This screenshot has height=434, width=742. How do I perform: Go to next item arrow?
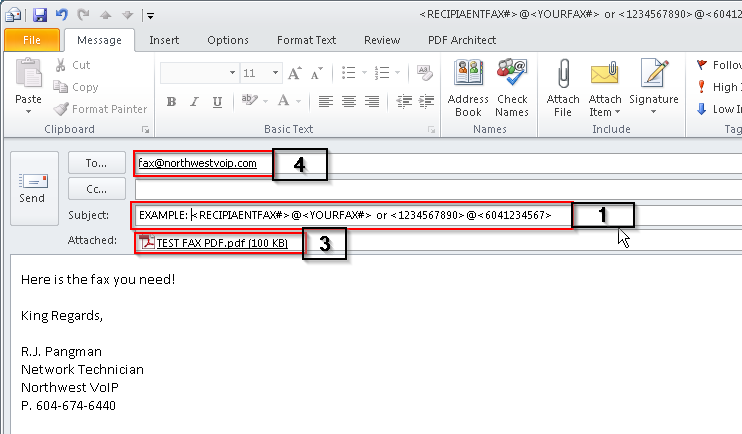click(x=127, y=15)
